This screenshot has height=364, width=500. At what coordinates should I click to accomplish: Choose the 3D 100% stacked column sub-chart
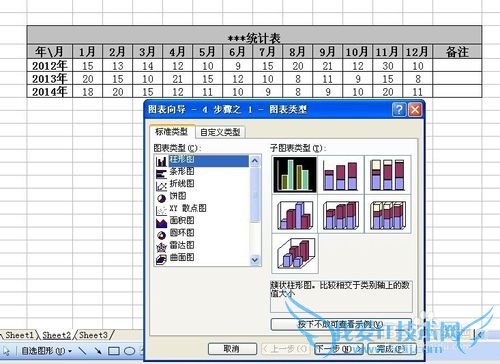pos(388,214)
